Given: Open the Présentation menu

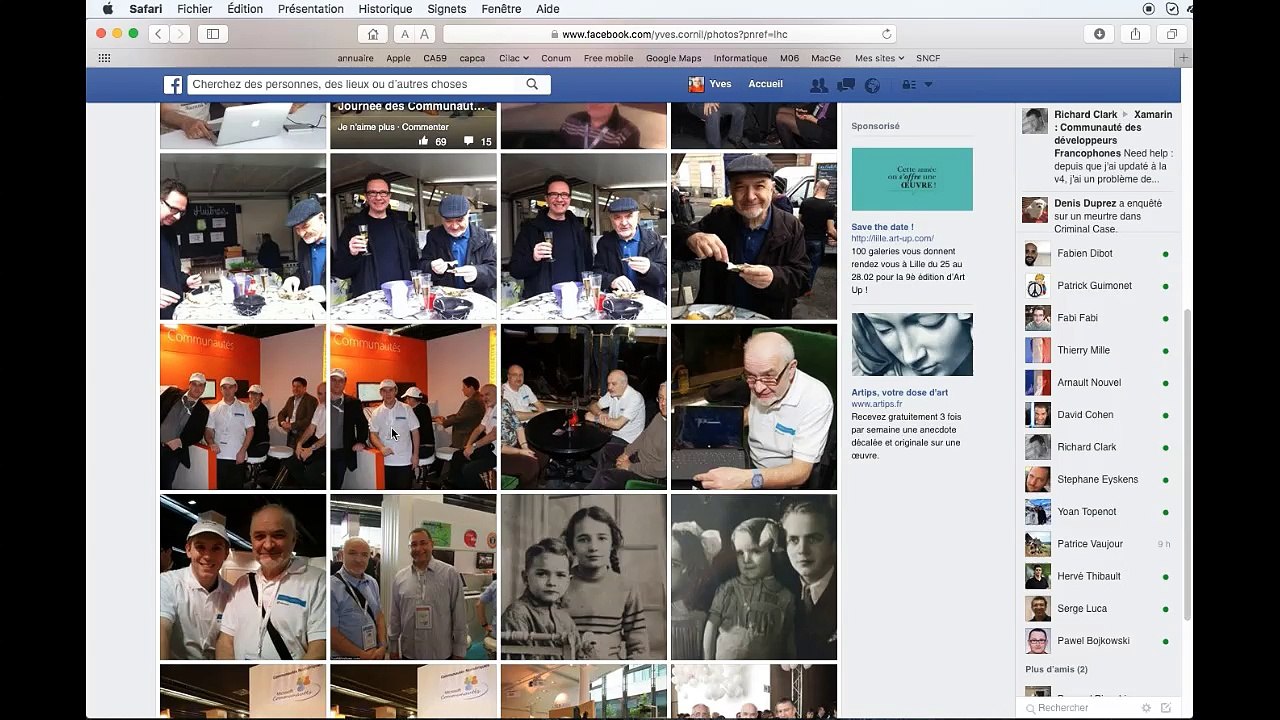Looking at the screenshot, I should click(x=311, y=9).
